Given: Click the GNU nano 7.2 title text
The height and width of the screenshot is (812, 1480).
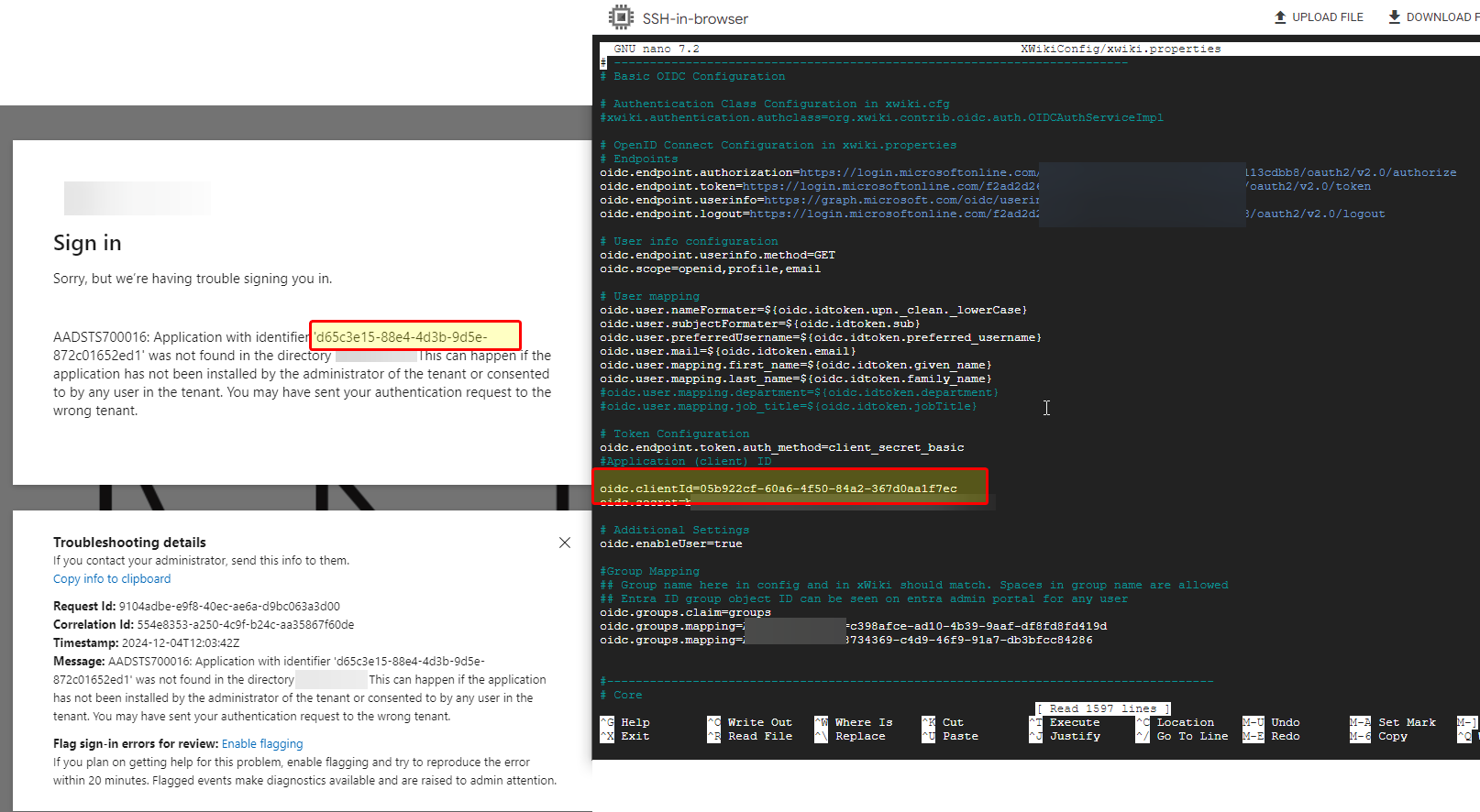Looking at the screenshot, I should (657, 49).
